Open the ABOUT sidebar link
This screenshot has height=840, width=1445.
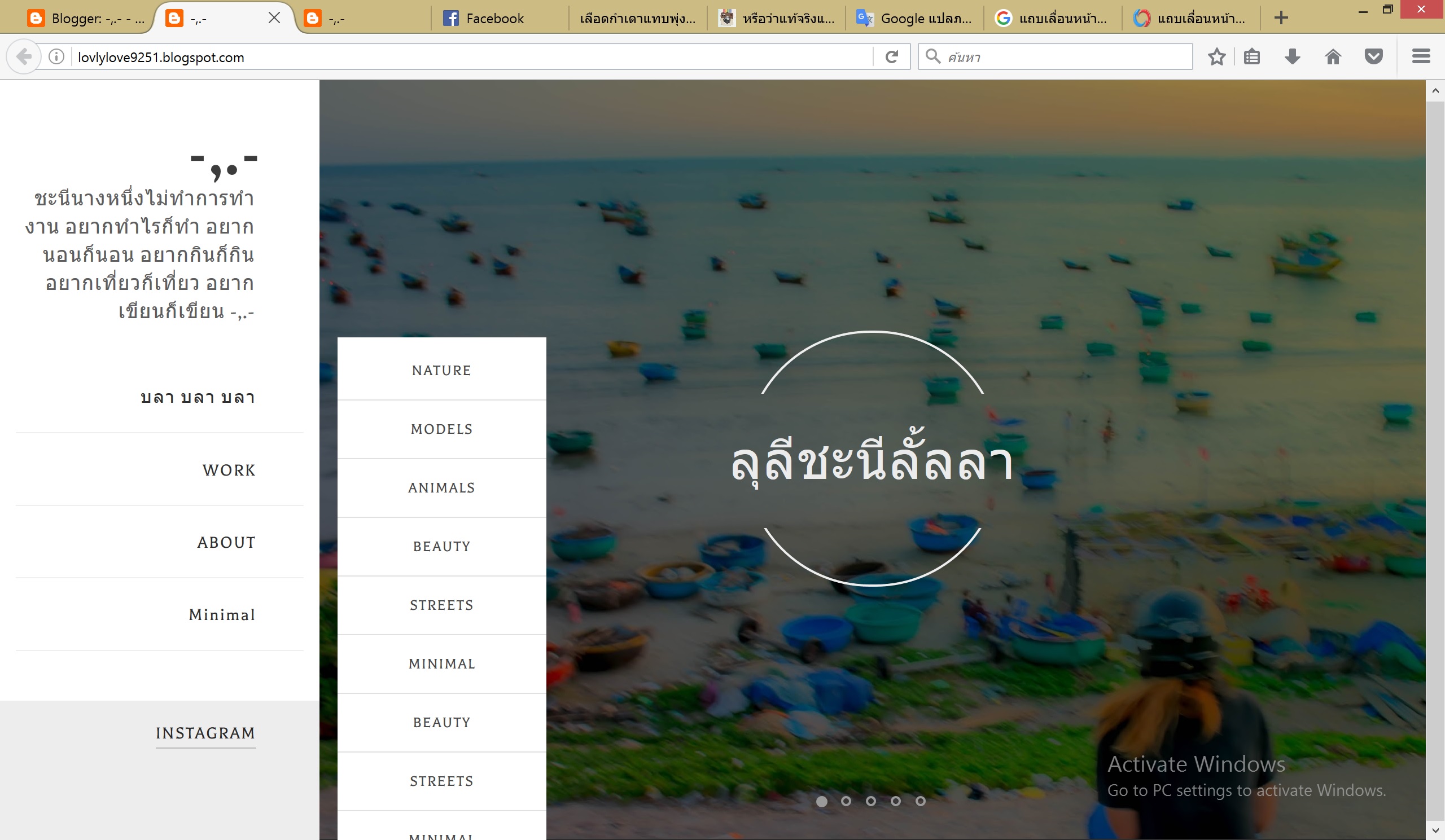[x=226, y=542]
